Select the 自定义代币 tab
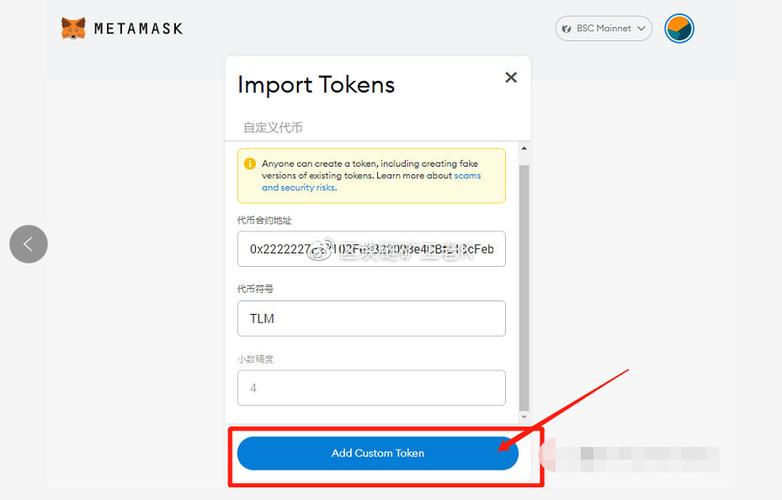This screenshot has height=500, width=782. click(x=272, y=127)
